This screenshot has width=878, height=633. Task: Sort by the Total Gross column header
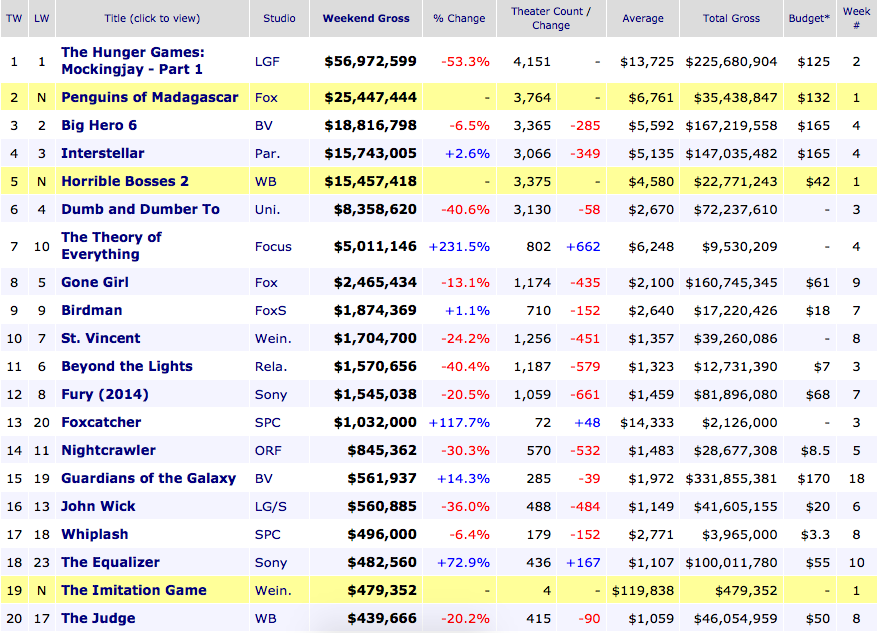pos(731,18)
